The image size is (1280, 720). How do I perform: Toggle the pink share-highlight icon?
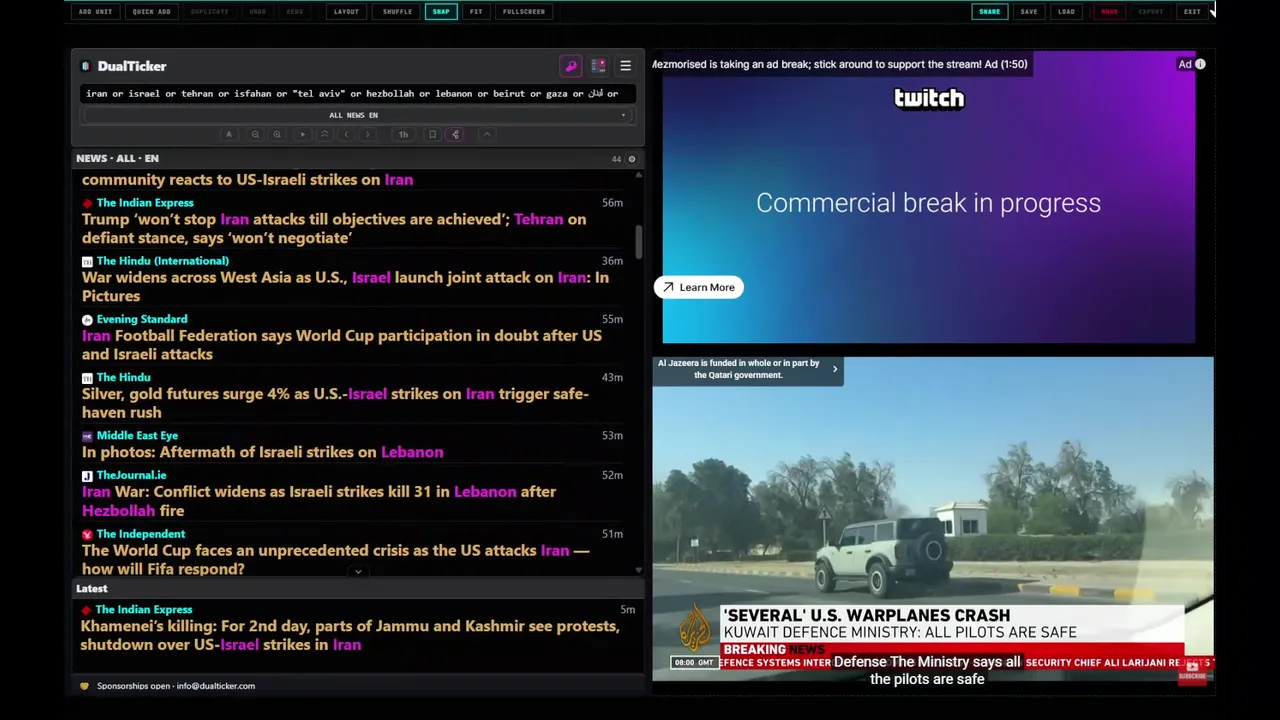455,134
